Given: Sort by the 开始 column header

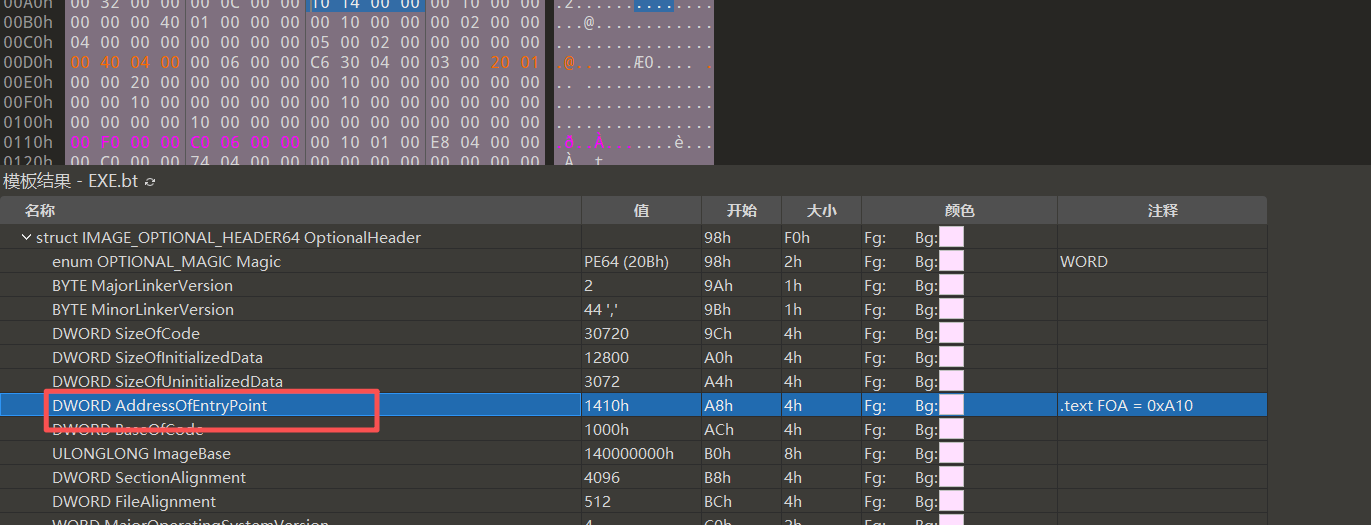Looking at the screenshot, I should coord(742,211).
